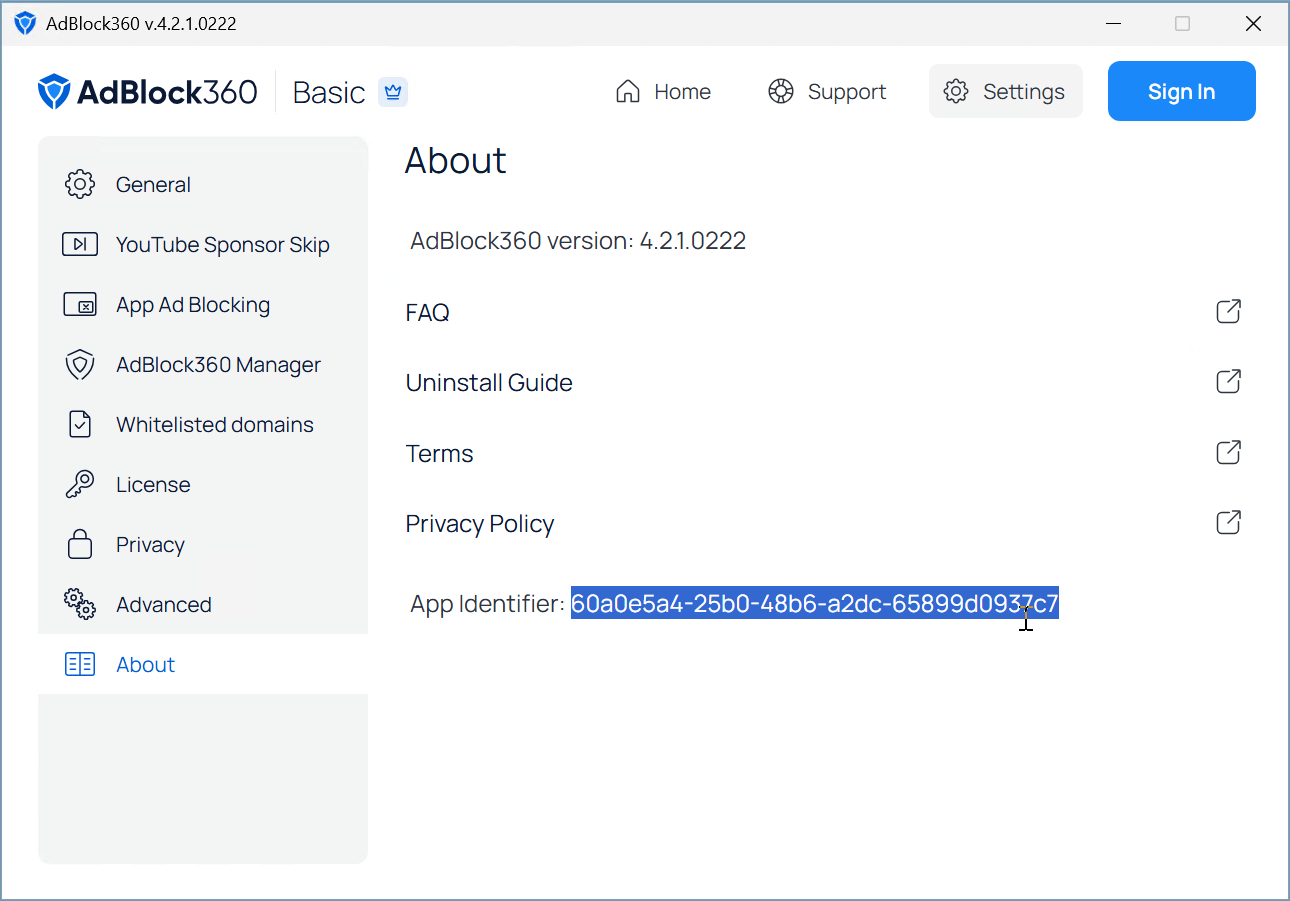1290x901 pixels.
Task: Open Terms external link icon
Action: tap(1229, 453)
